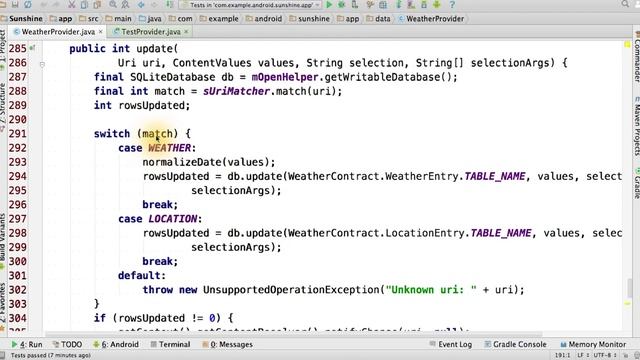Click the green Run button
Screen dimensions: 640x360
coord(329,4)
